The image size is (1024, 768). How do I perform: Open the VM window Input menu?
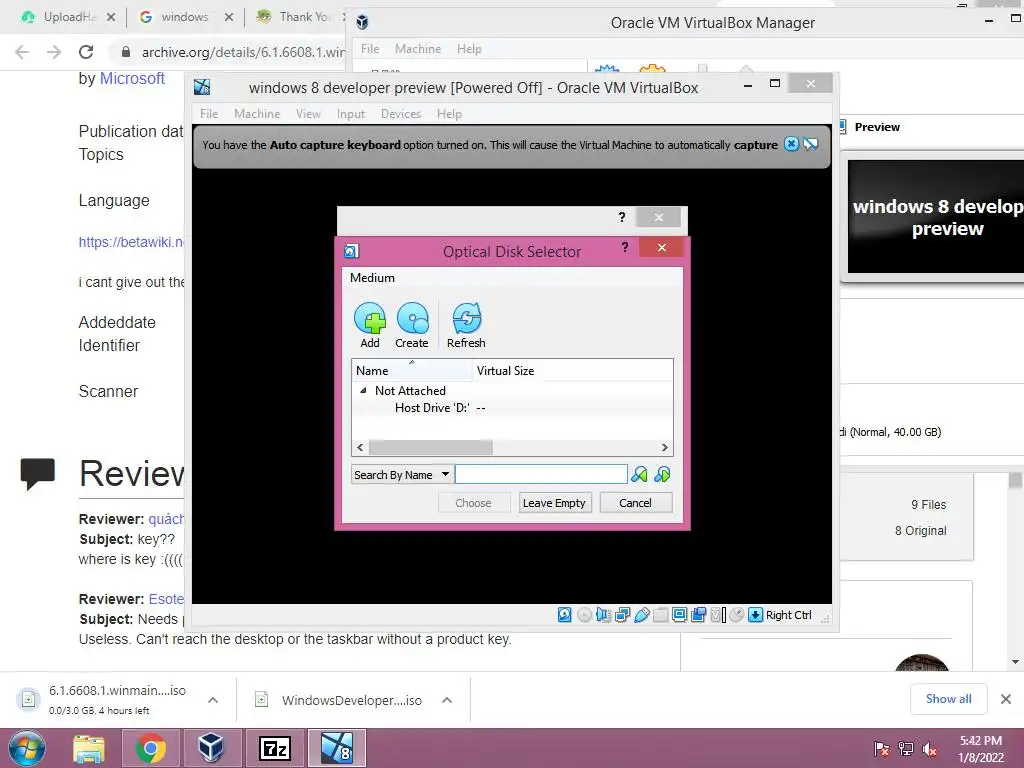point(351,114)
